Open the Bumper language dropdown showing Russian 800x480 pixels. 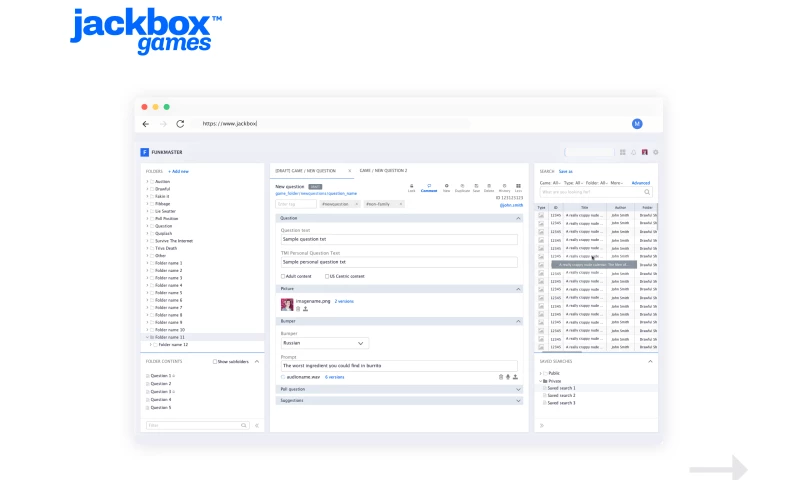[324, 343]
